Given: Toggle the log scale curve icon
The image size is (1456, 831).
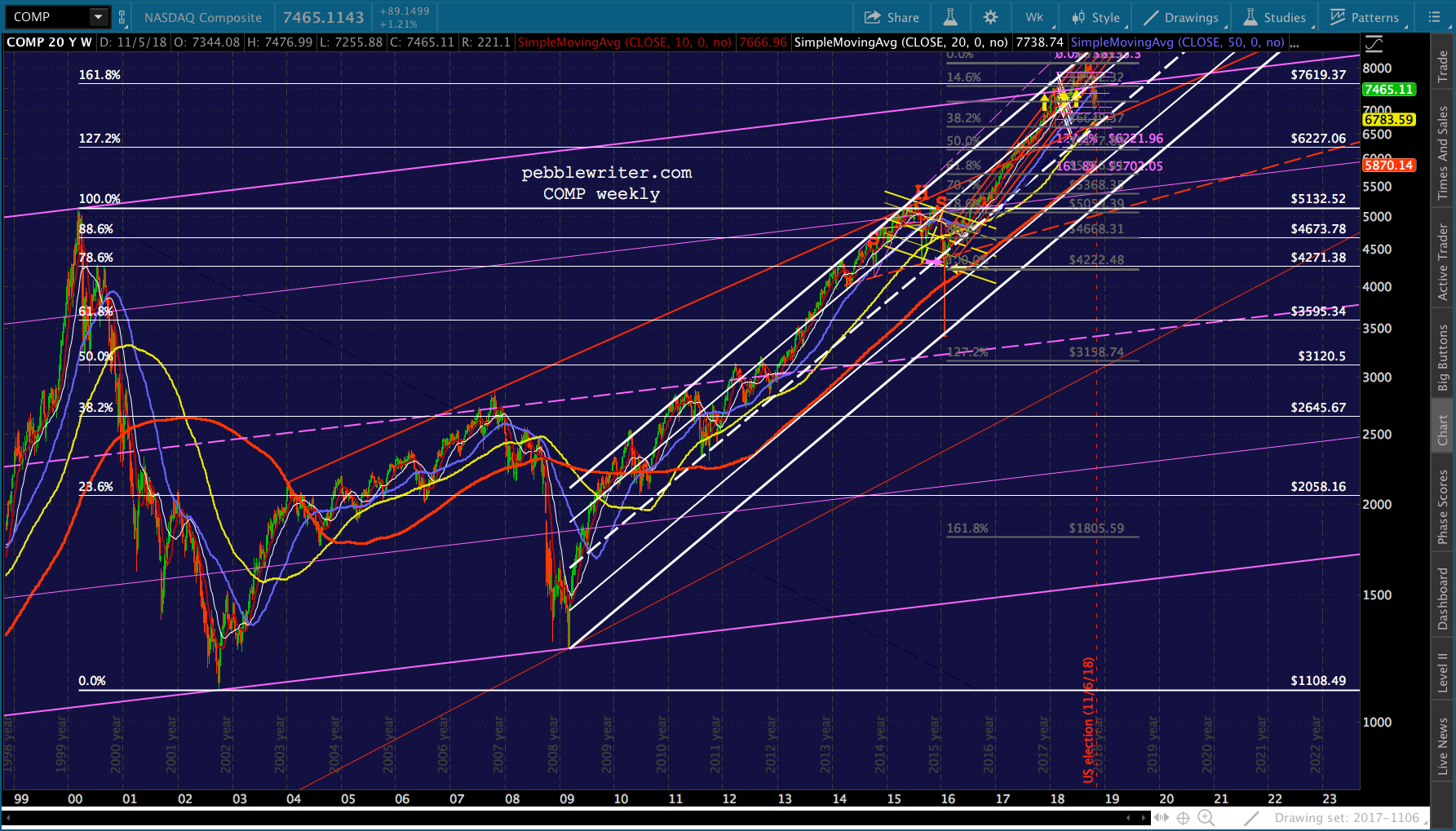Looking at the screenshot, I should coord(1374,44).
